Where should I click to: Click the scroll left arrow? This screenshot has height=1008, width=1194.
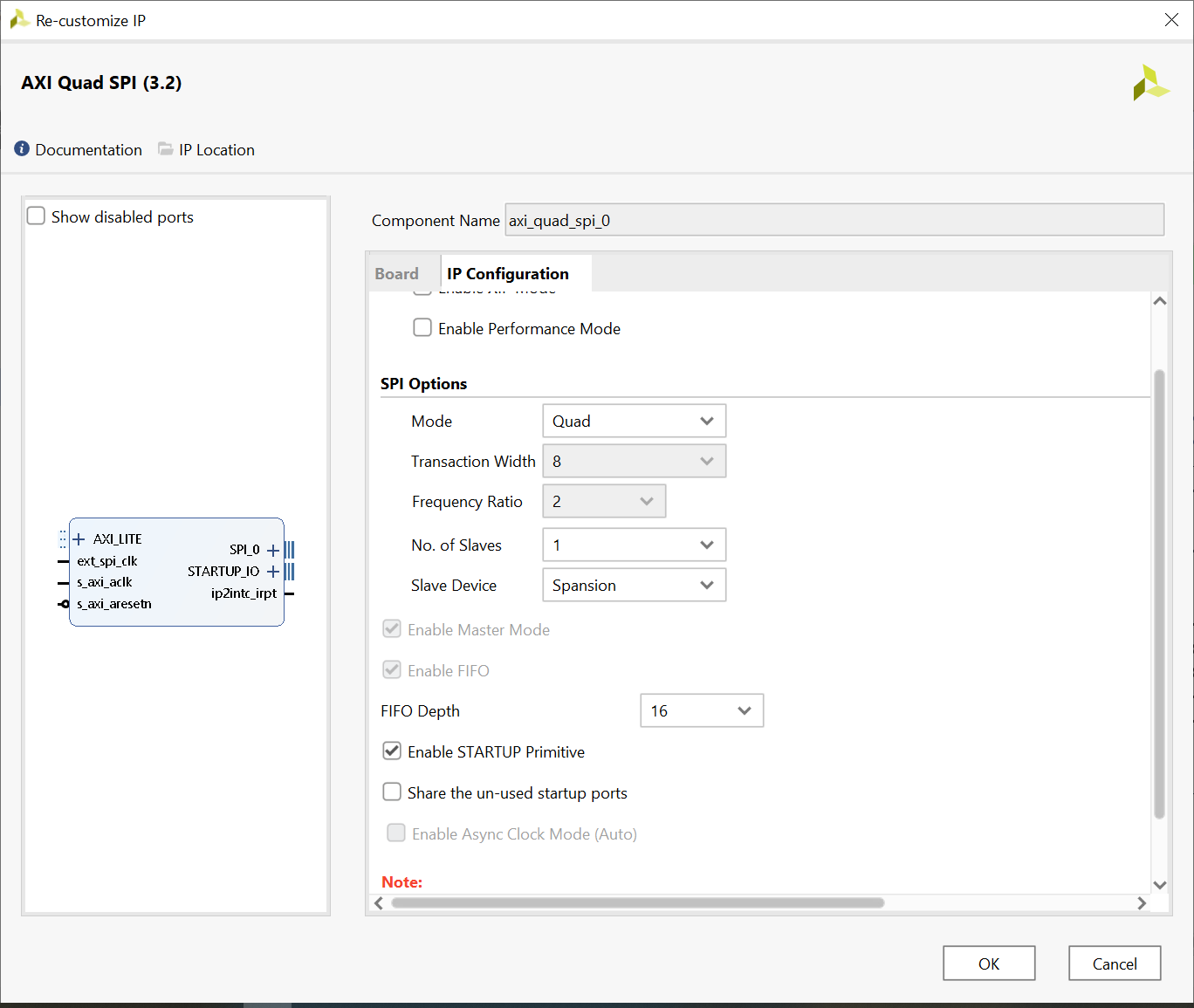(379, 903)
